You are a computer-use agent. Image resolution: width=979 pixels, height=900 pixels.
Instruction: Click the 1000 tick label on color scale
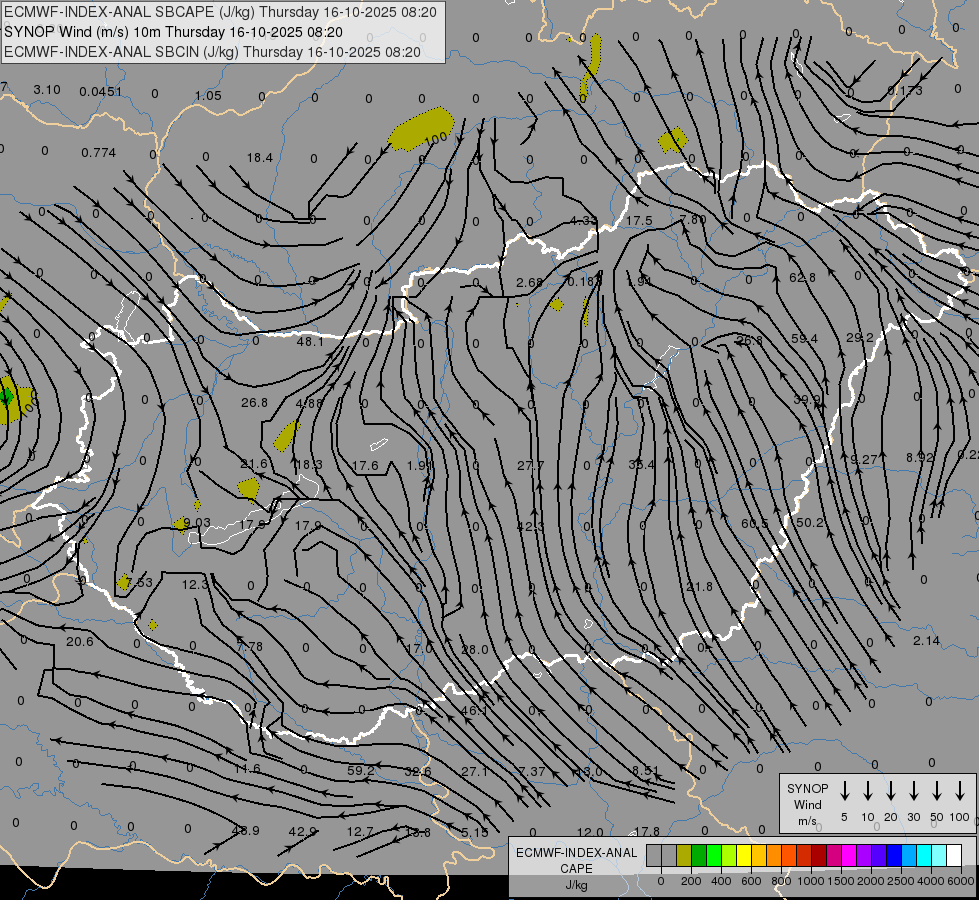[x=810, y=881]
